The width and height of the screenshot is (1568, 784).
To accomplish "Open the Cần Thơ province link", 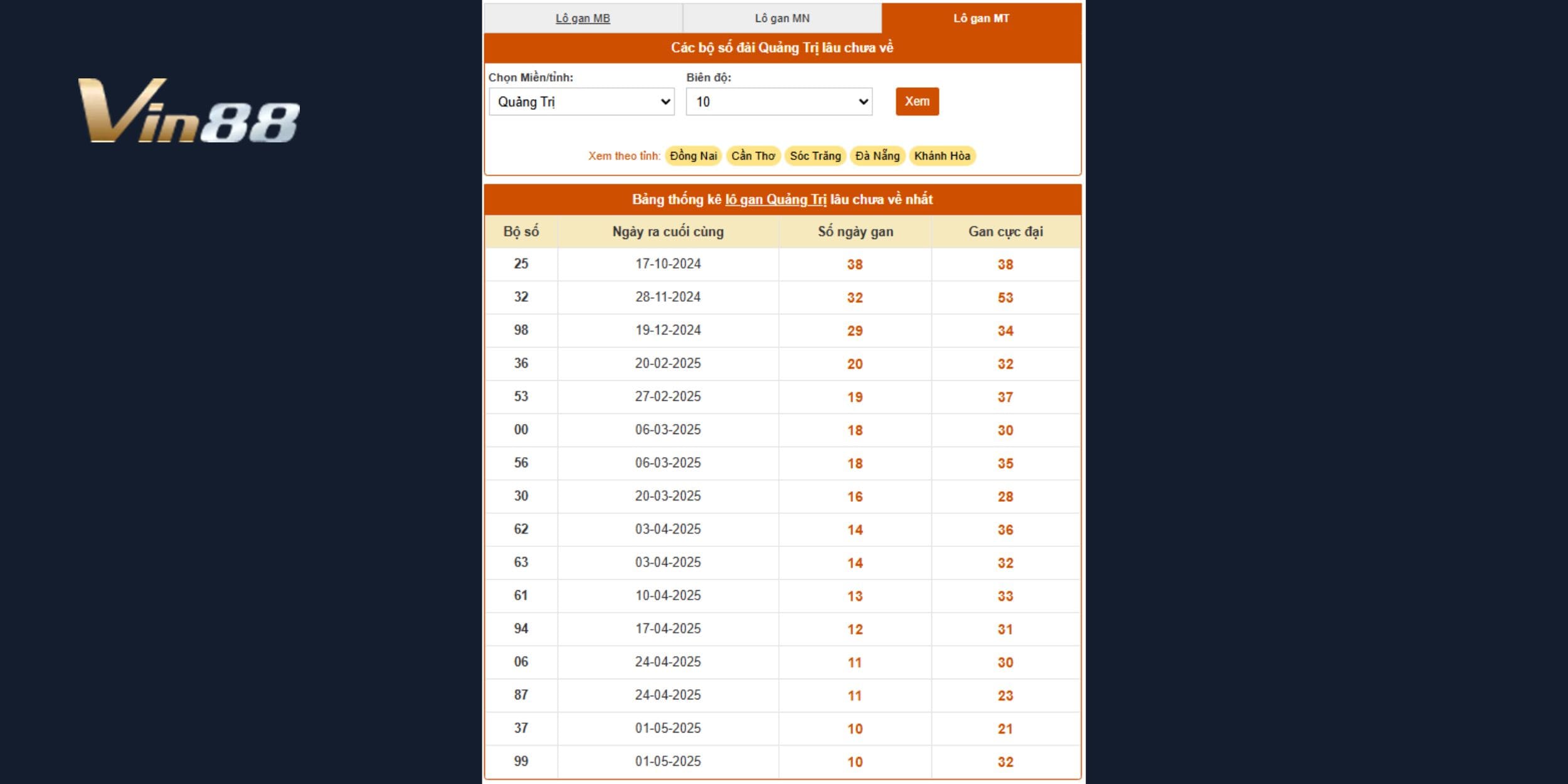I will 753,156.
